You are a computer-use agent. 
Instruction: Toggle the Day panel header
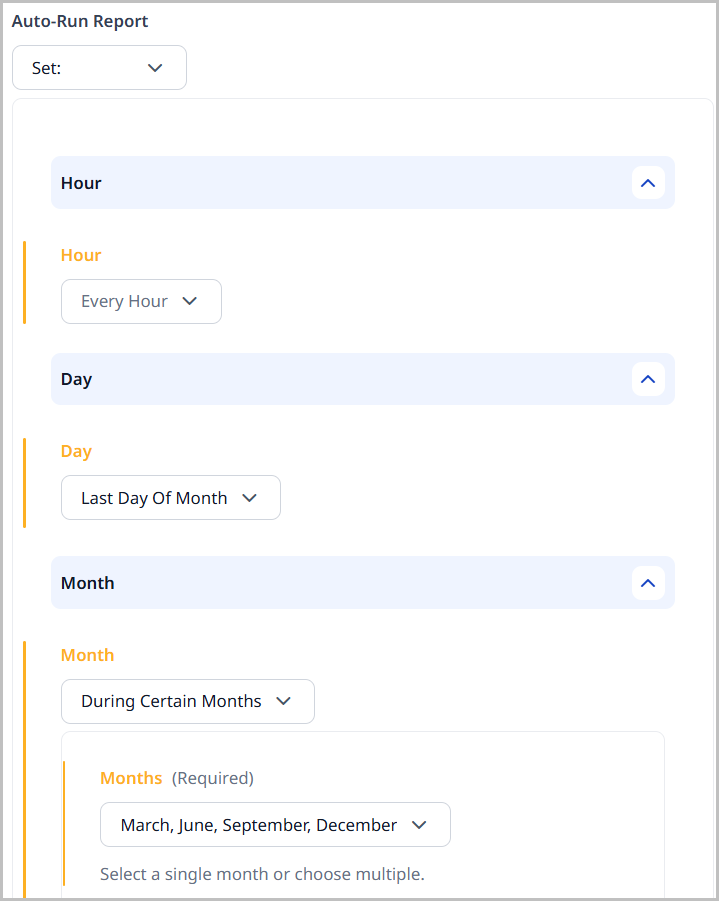[x=362, y=379]
